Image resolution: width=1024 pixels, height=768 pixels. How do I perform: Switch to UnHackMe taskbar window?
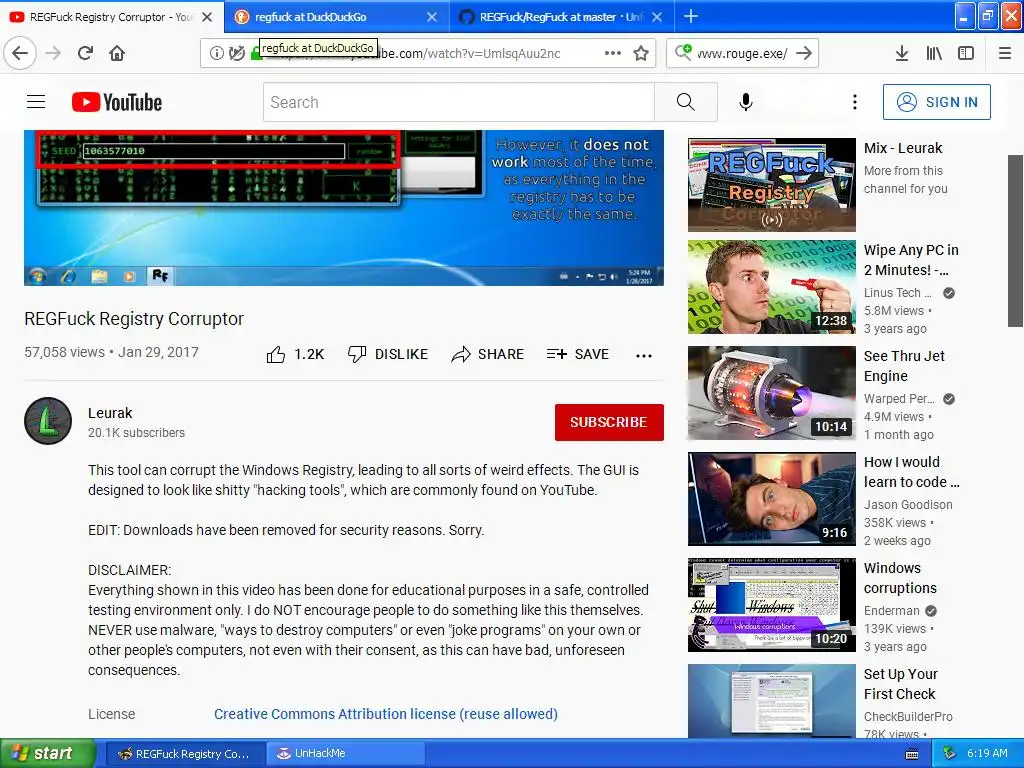click(344, 754)
